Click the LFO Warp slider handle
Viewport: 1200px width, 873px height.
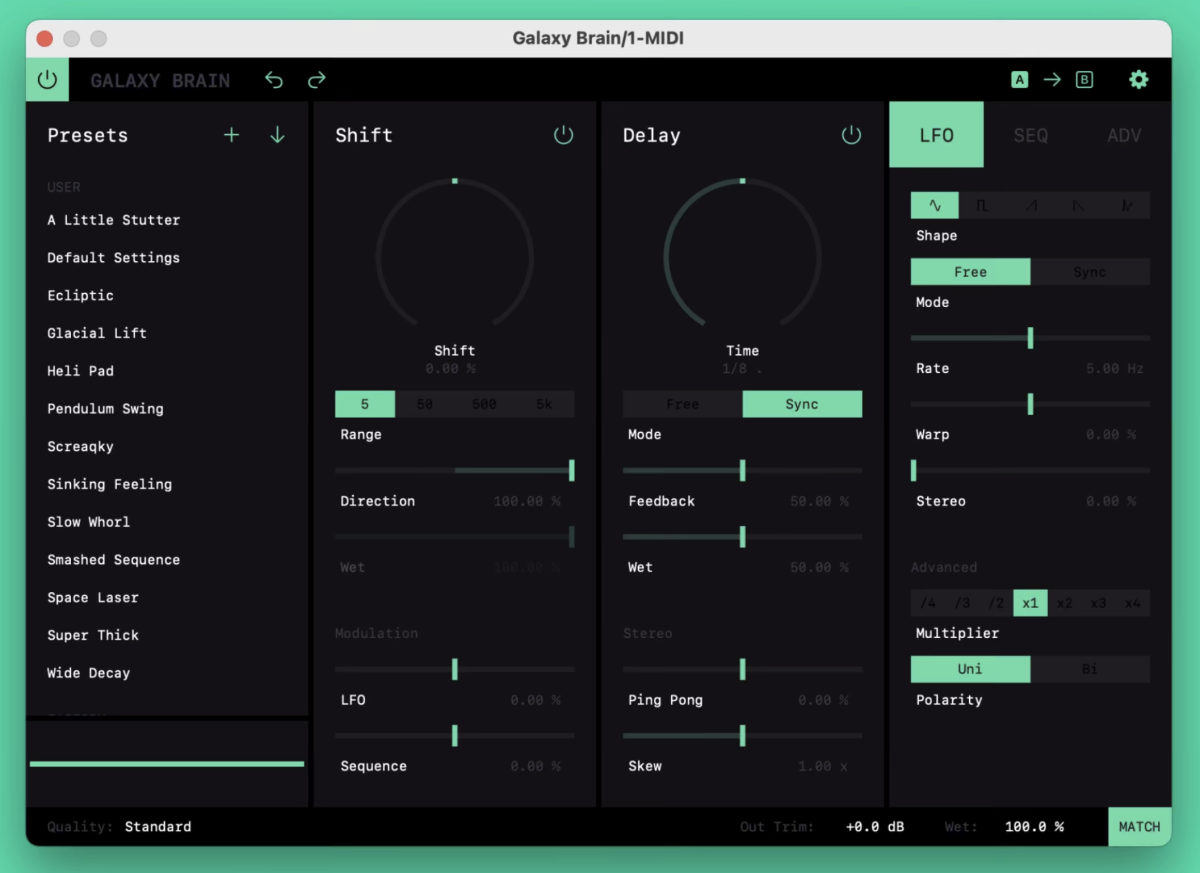coord(1030,404)
